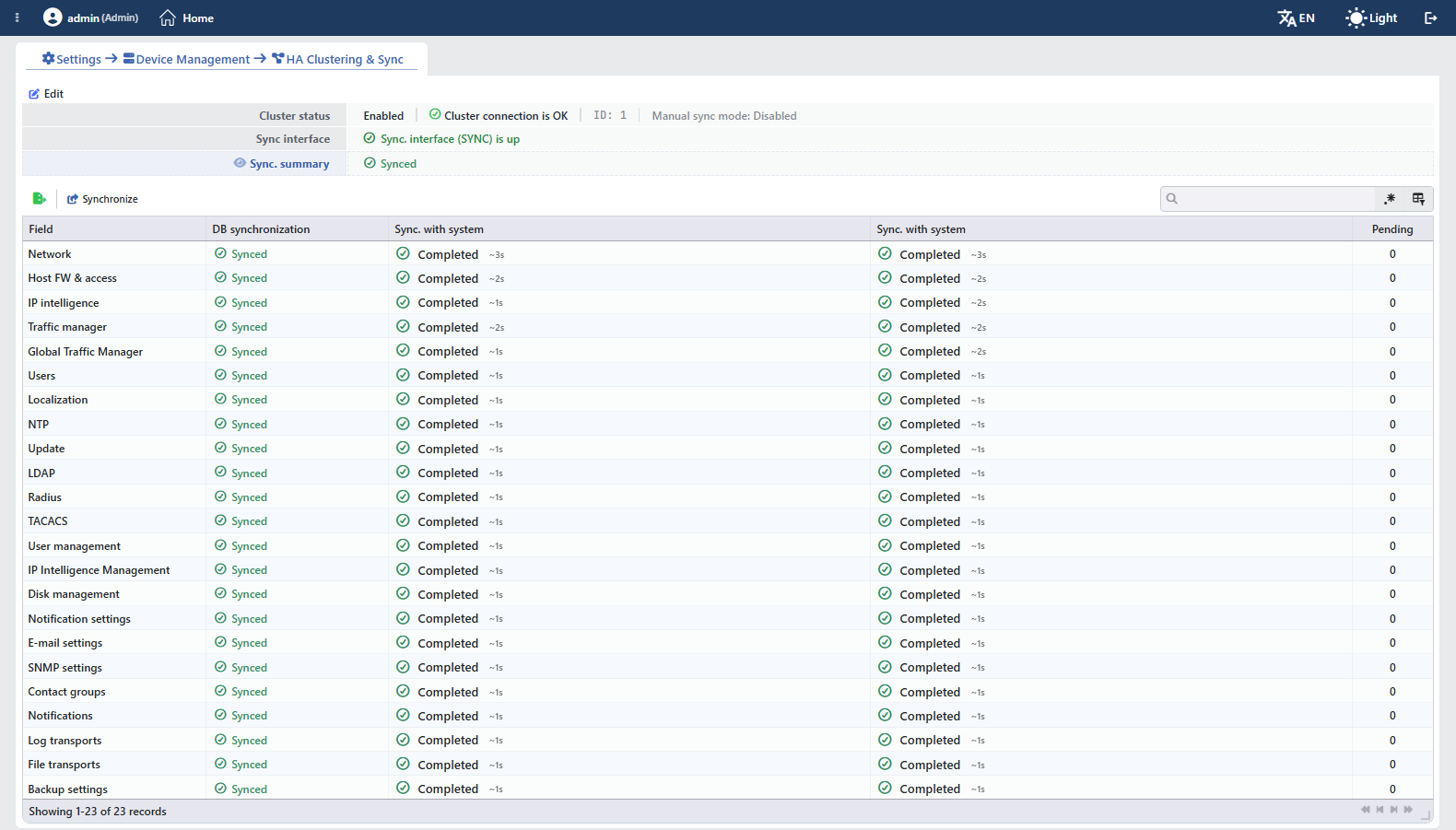Select the User management row
Image resolution: width=1456 pixels, height=830 pixels.
pos(728,545)
